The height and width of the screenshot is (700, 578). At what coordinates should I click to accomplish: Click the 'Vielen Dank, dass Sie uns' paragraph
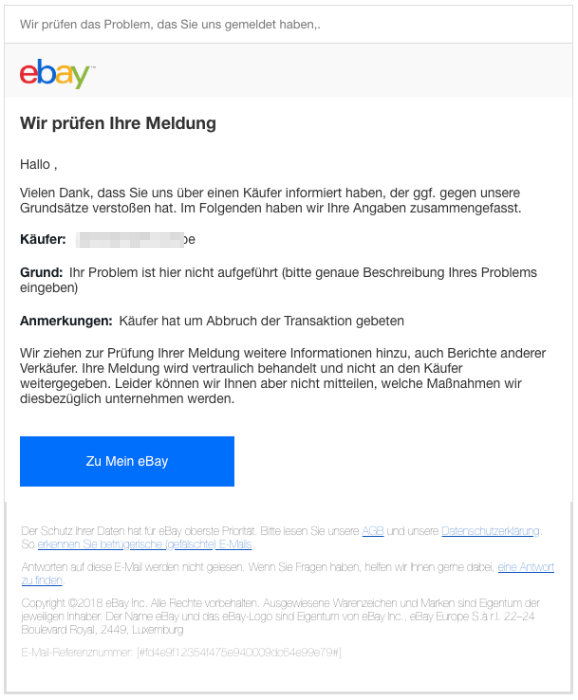tap(270, 200)
